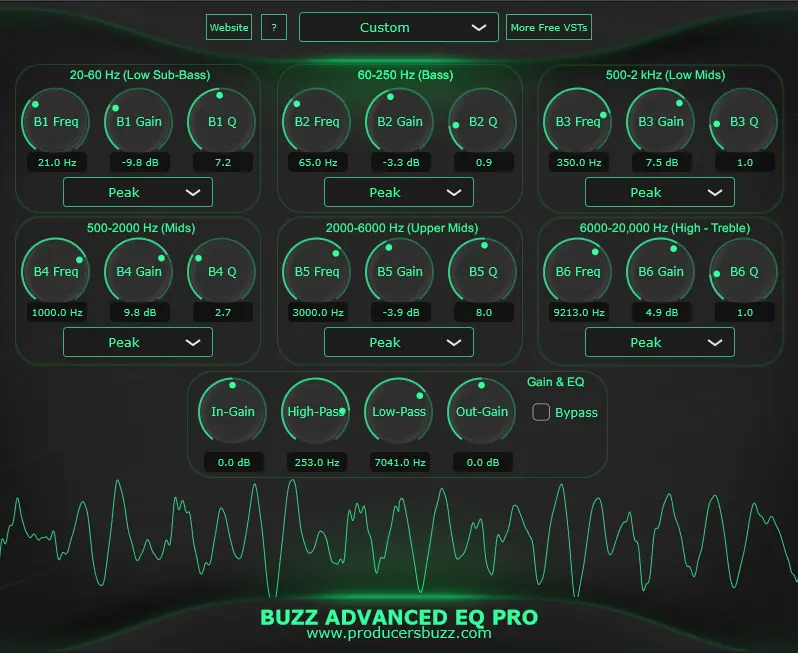Click More Free VSTs button
Screen dimensions: 798x653
tap(549, 27)
